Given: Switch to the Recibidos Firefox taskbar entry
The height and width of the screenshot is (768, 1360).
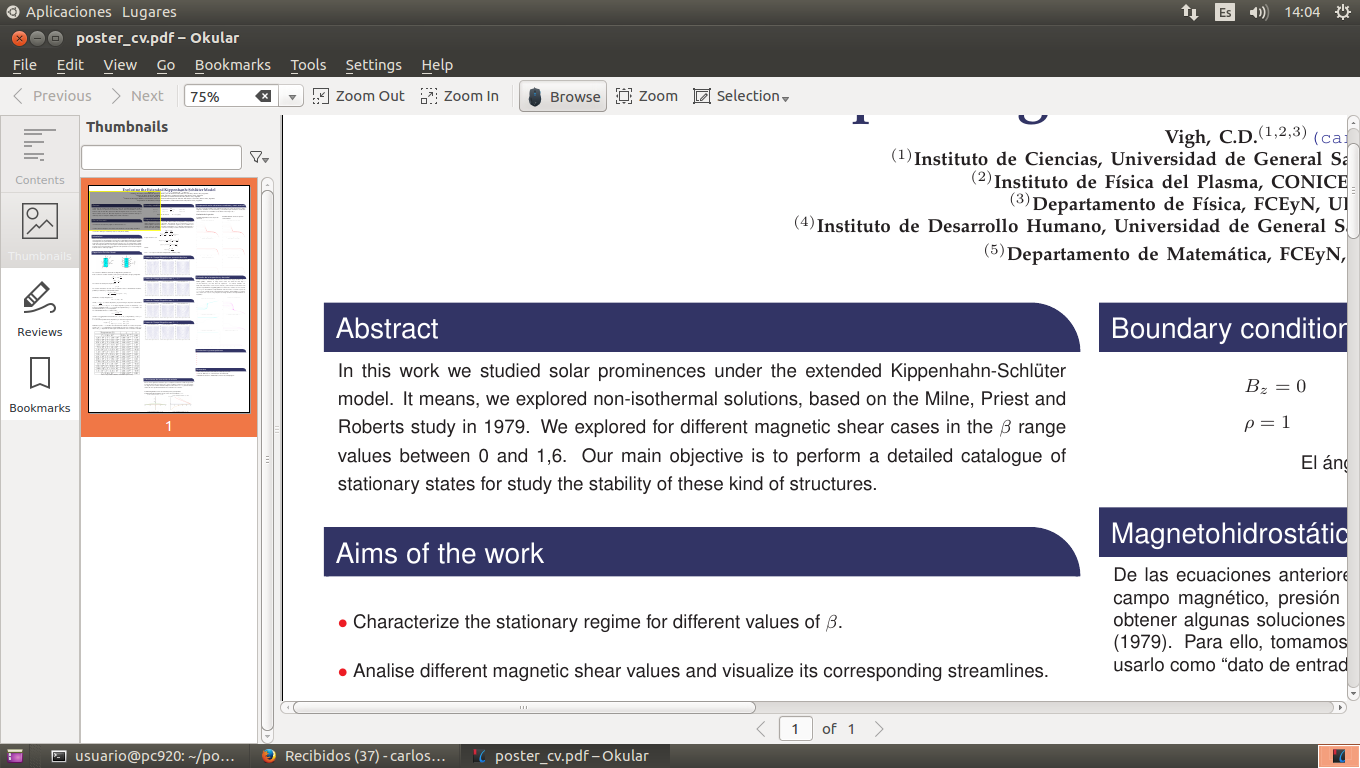Looking at the screenshot, I should [x=355, y=756].
